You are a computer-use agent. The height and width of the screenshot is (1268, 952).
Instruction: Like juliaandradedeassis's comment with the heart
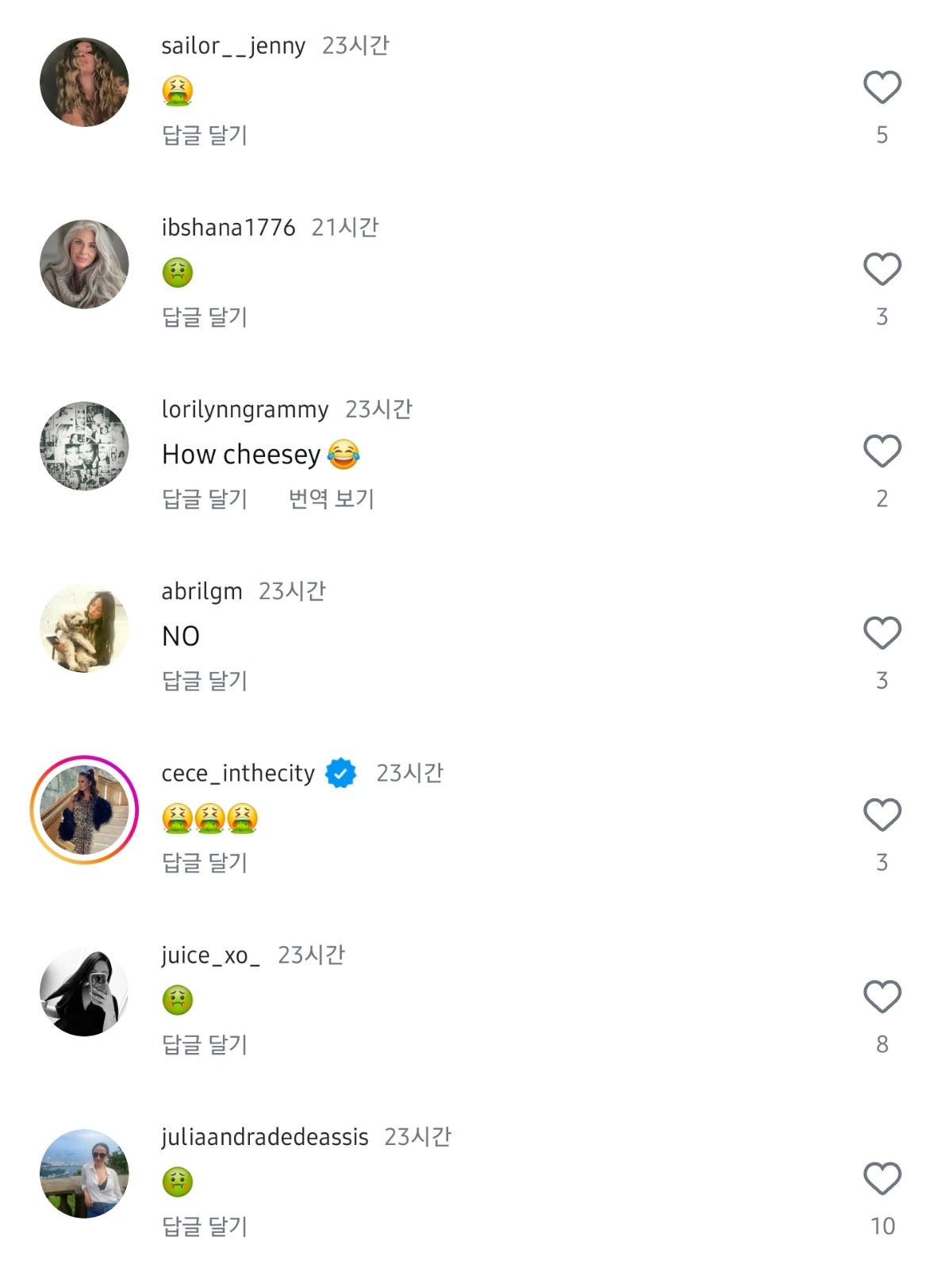[x=881, y=1178]
